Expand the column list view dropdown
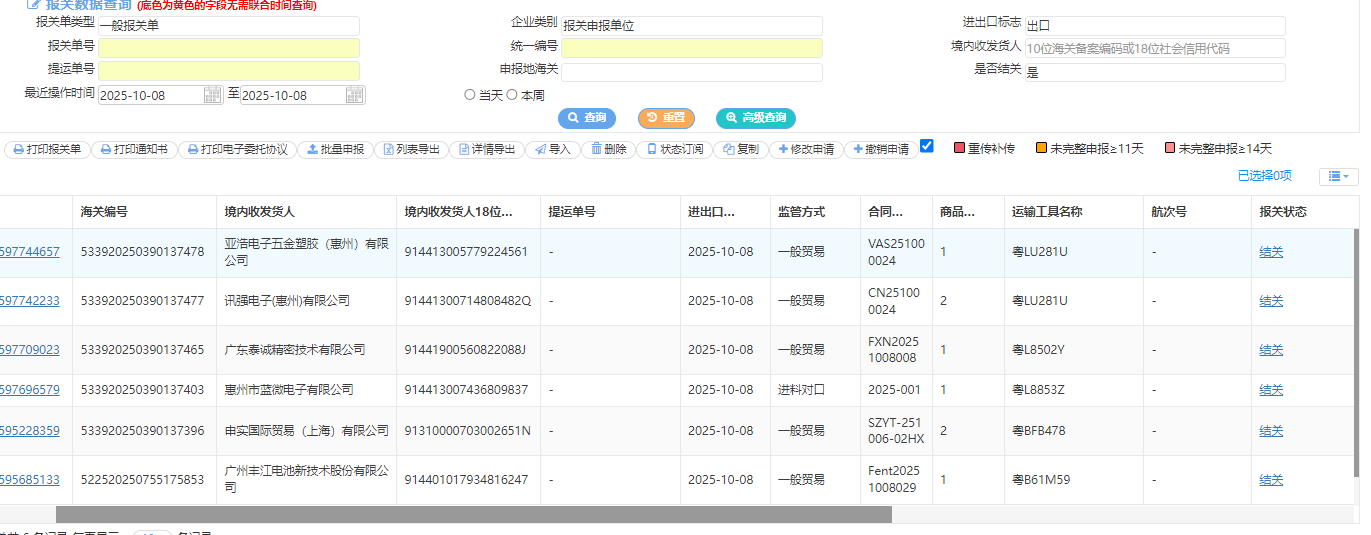1371x535 pixels. point(1338,177)
